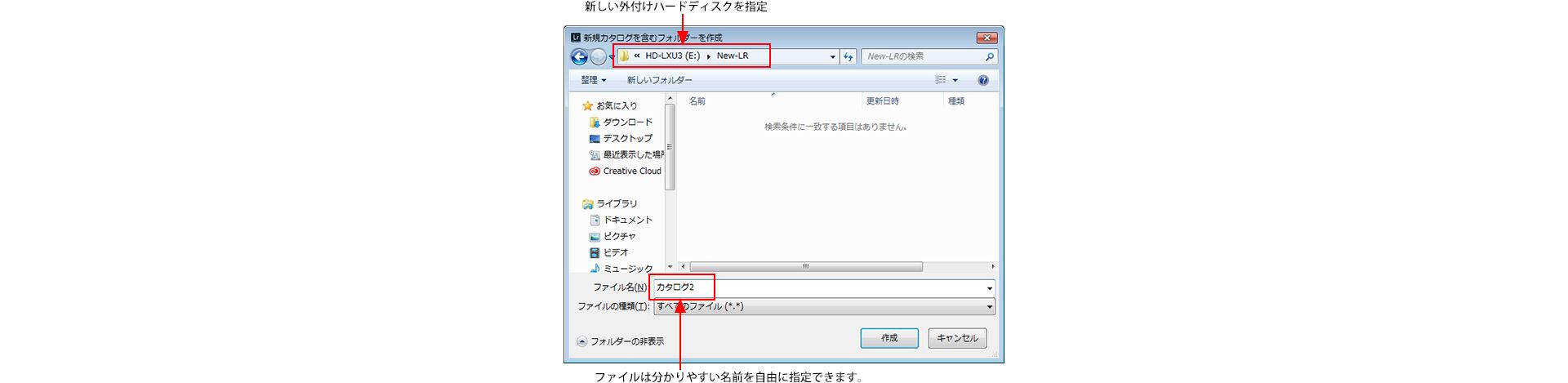Click the 作成 button
1568x383 pixels.
point(889,338)
